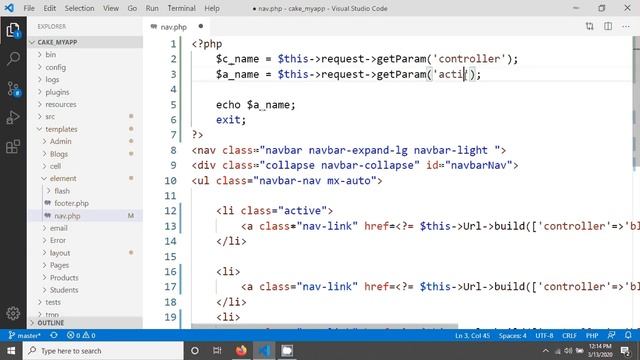This screenshot has width=640, height=360.
Task: Open the notifications bell in the status bar
Action: pos(628,335)
